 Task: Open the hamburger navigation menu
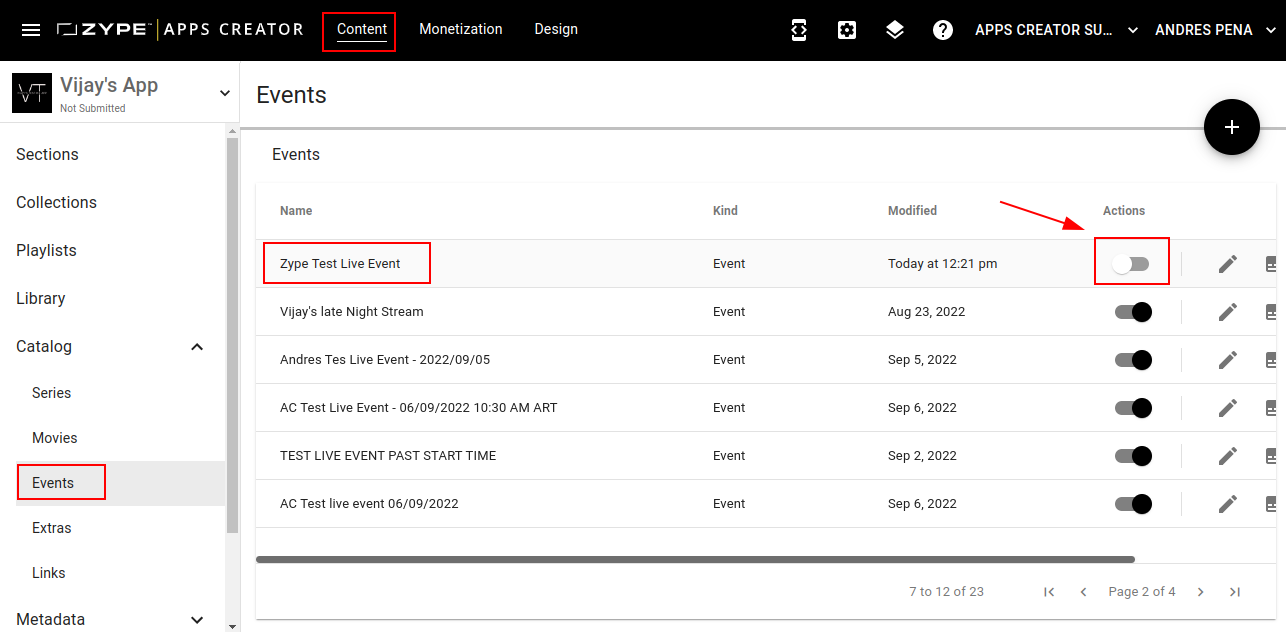point(31,30)
